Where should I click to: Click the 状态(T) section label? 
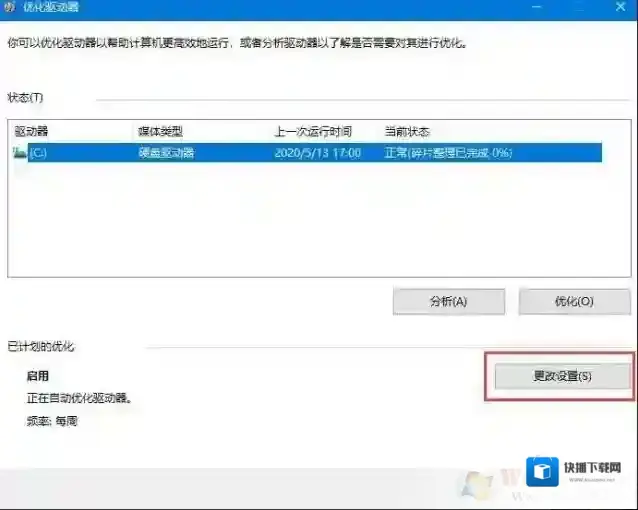(25, 97)
